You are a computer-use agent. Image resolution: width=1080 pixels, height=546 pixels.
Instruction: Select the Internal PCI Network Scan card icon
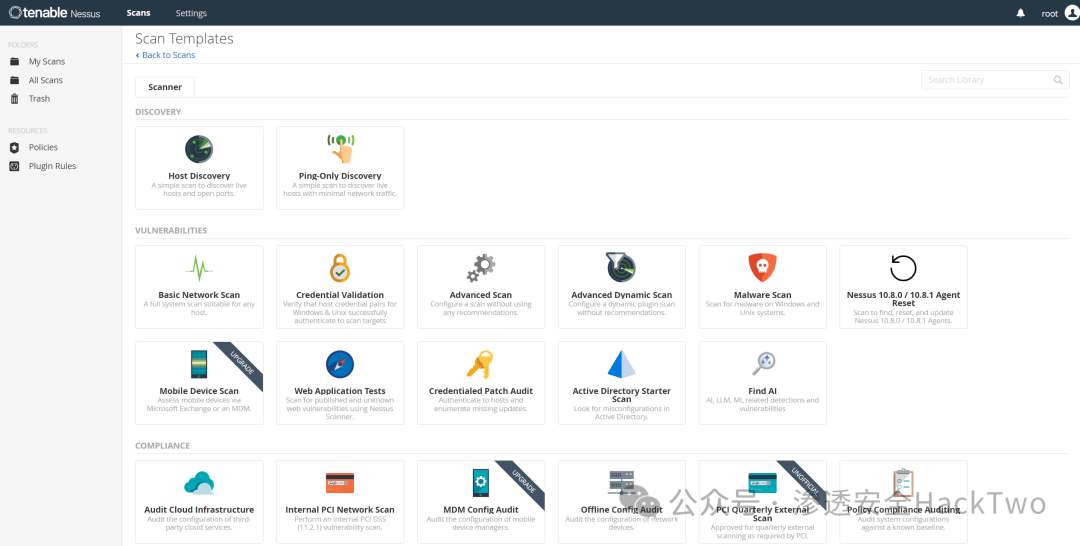point(340,483)
